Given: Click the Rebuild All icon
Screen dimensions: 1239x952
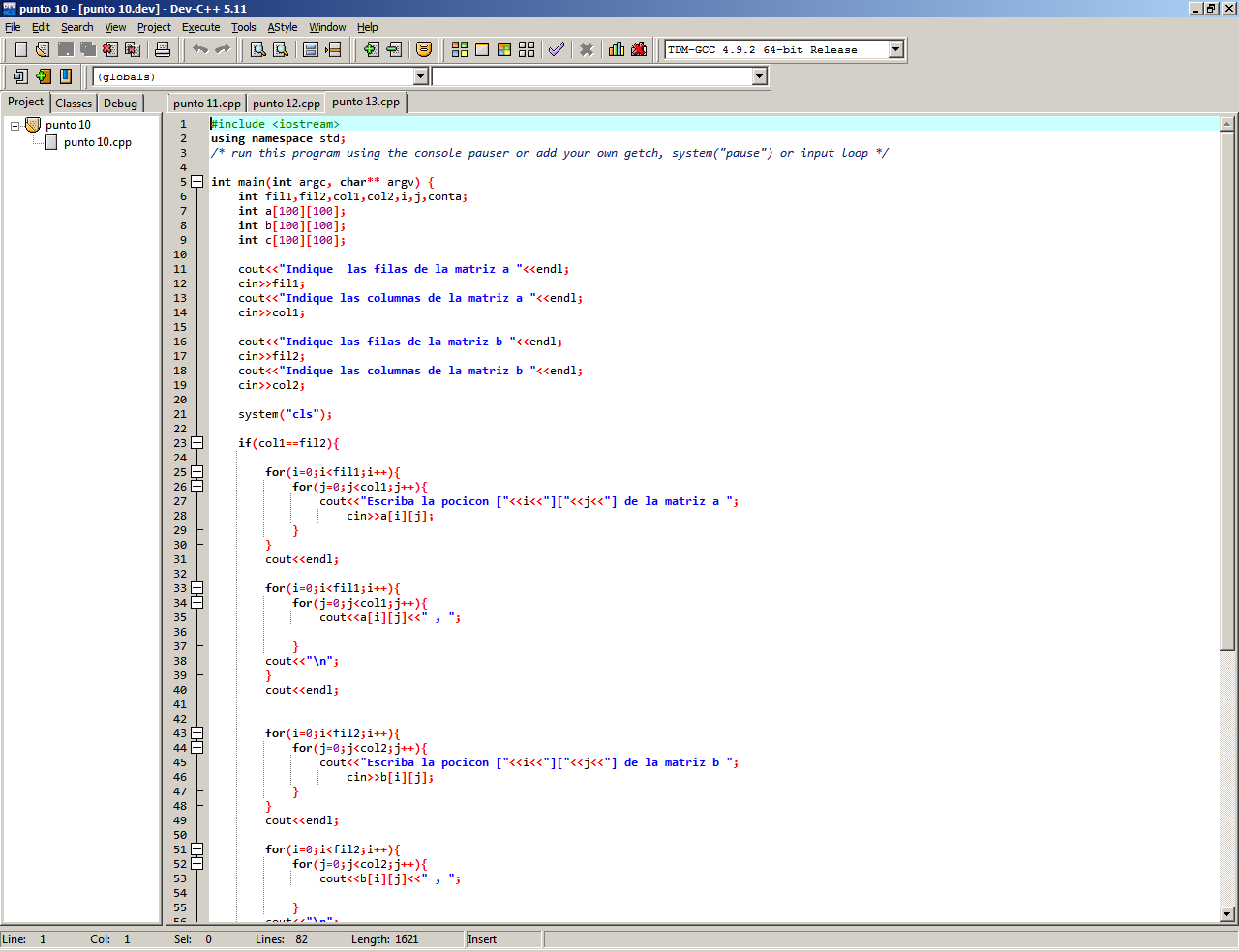Looking at the screenshot, I should [527, 49].
